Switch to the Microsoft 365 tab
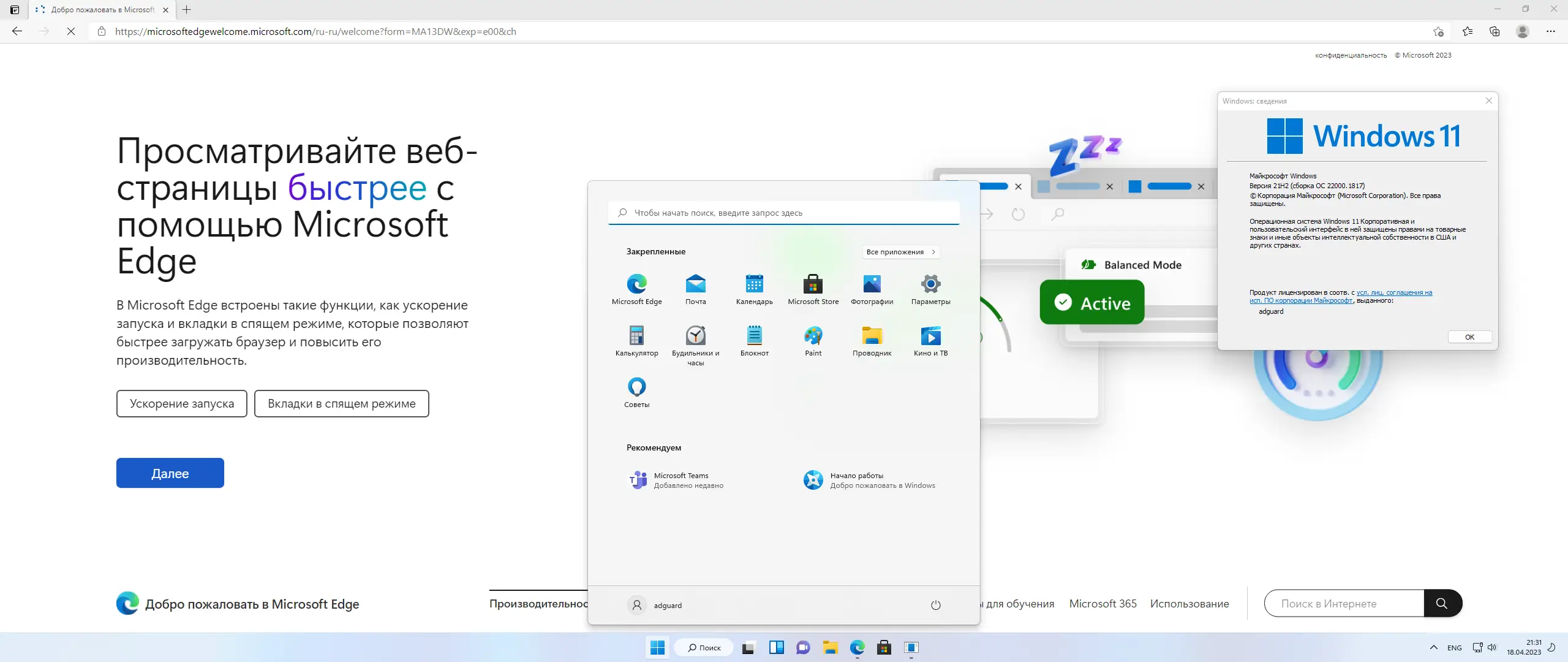The height and width of the screenshot is (662, 1568). coord(1102,603)
